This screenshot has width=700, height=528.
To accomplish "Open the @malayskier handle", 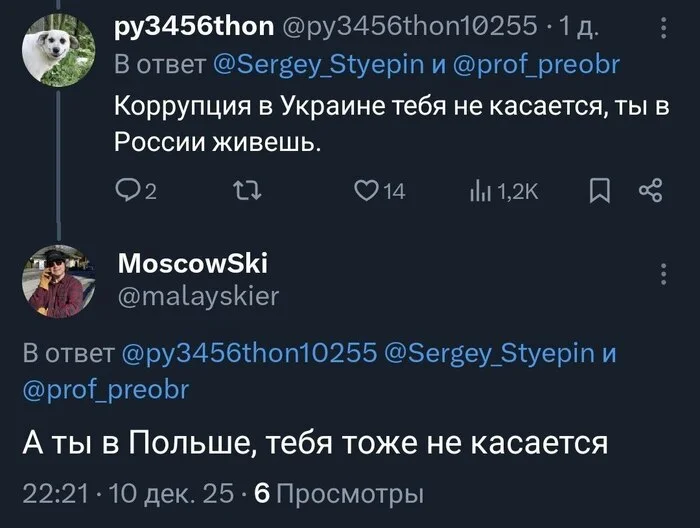I will click(199, 295).
